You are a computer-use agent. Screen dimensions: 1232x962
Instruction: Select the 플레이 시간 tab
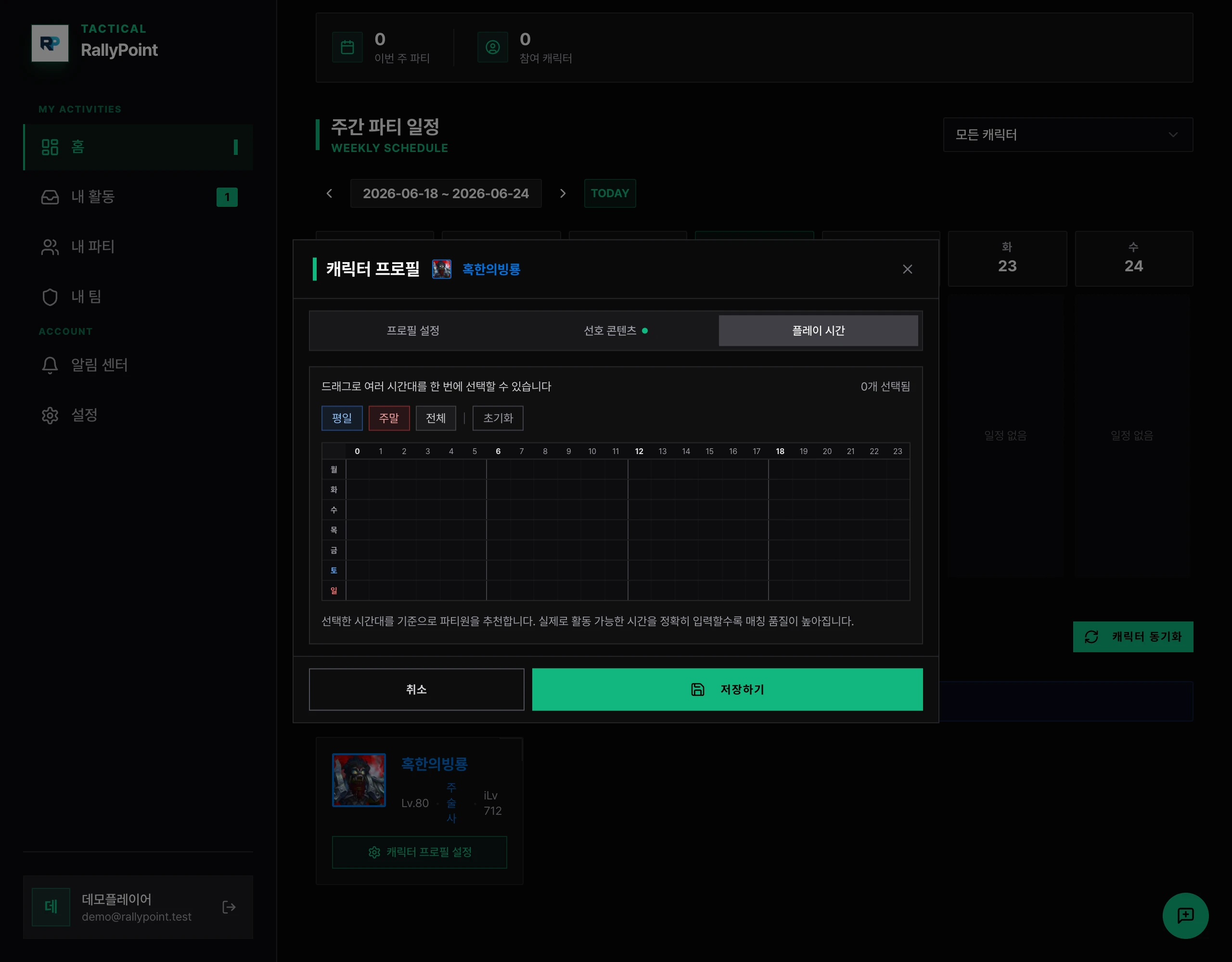[x=818, y=330]
